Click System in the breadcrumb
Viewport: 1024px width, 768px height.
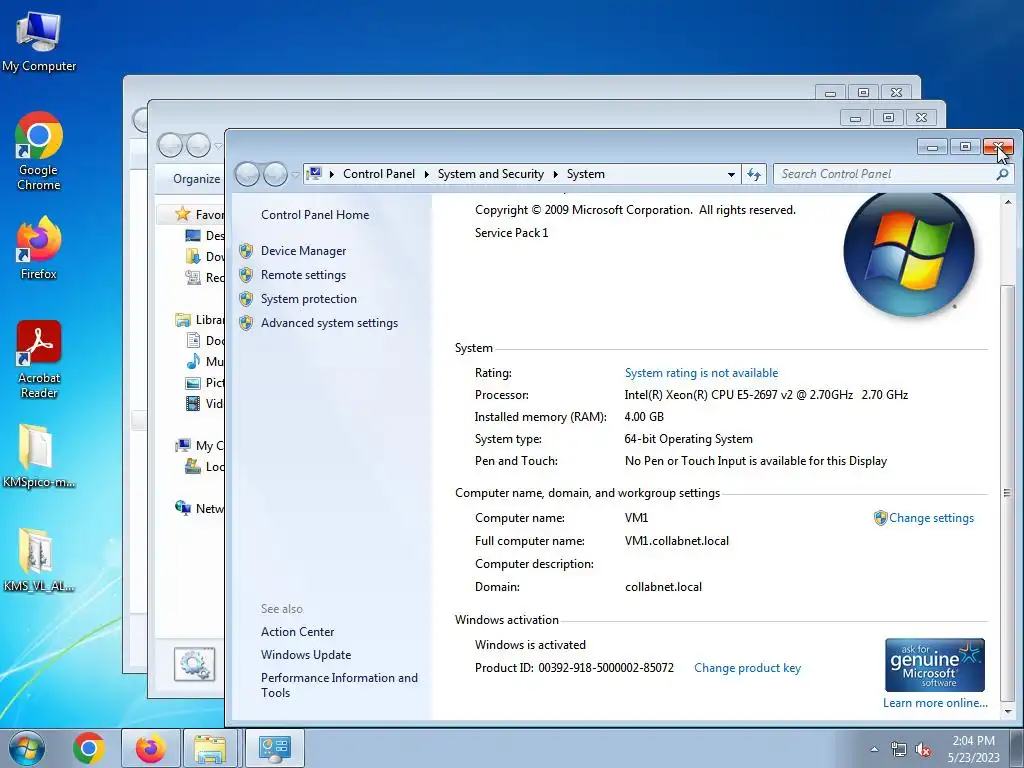[x=585, y=174]
